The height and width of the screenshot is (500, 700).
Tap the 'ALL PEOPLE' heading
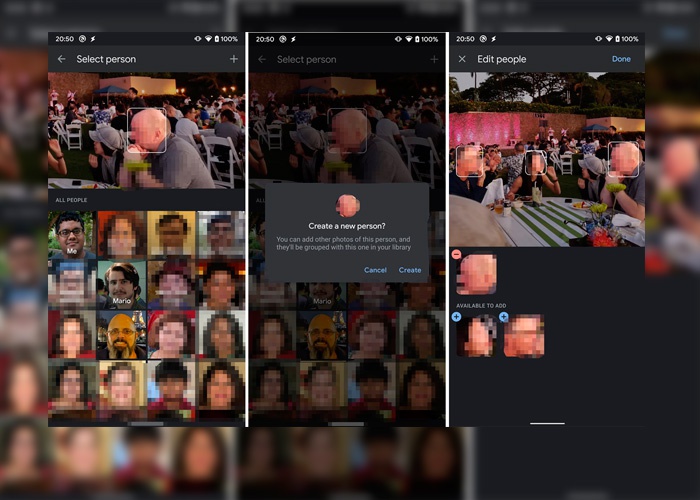(71, 200)
